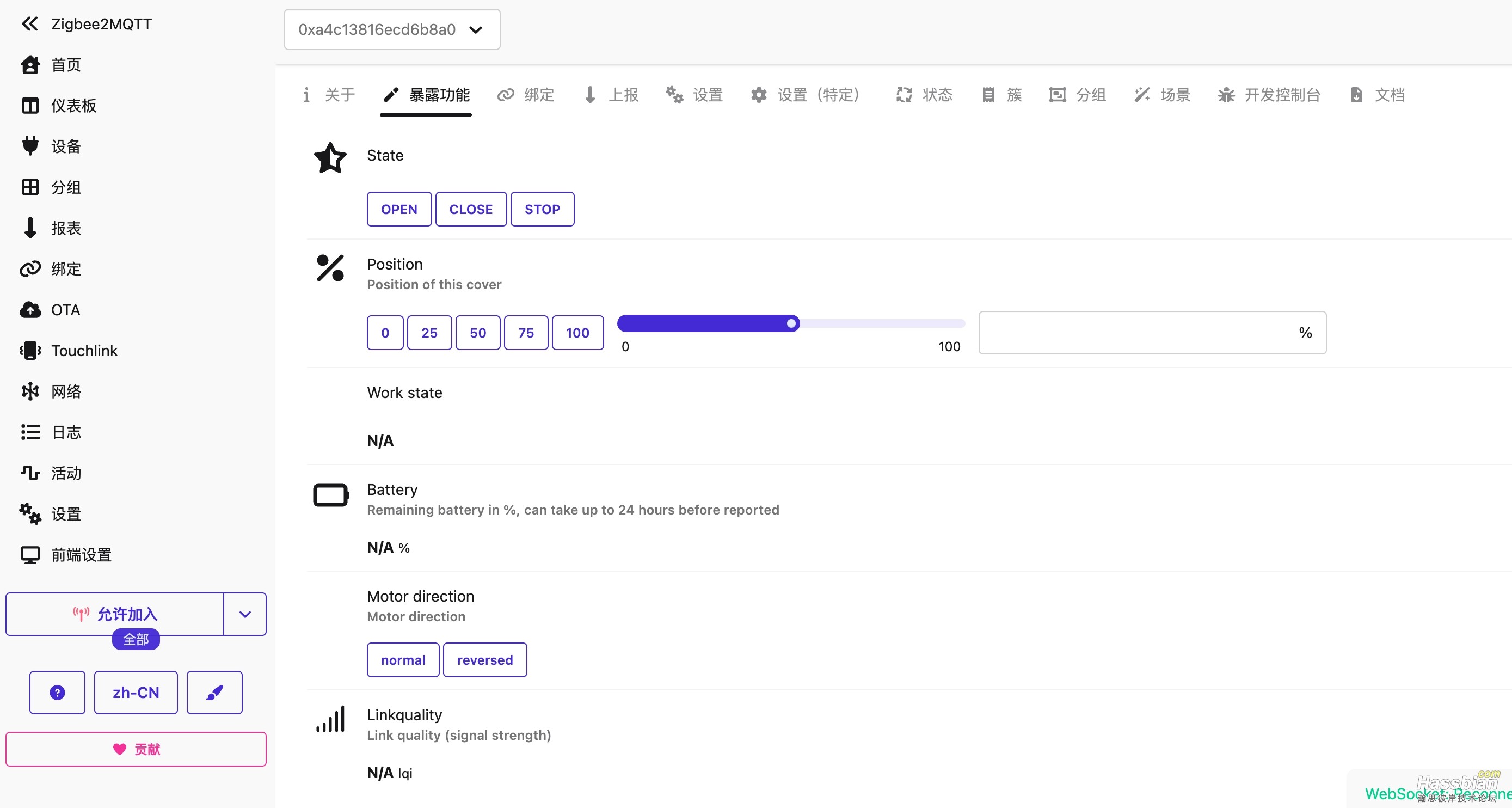This screenshot has width=1512, height=808.
Task: Go to network map icon 网络
Action: [x=30, y=391]
